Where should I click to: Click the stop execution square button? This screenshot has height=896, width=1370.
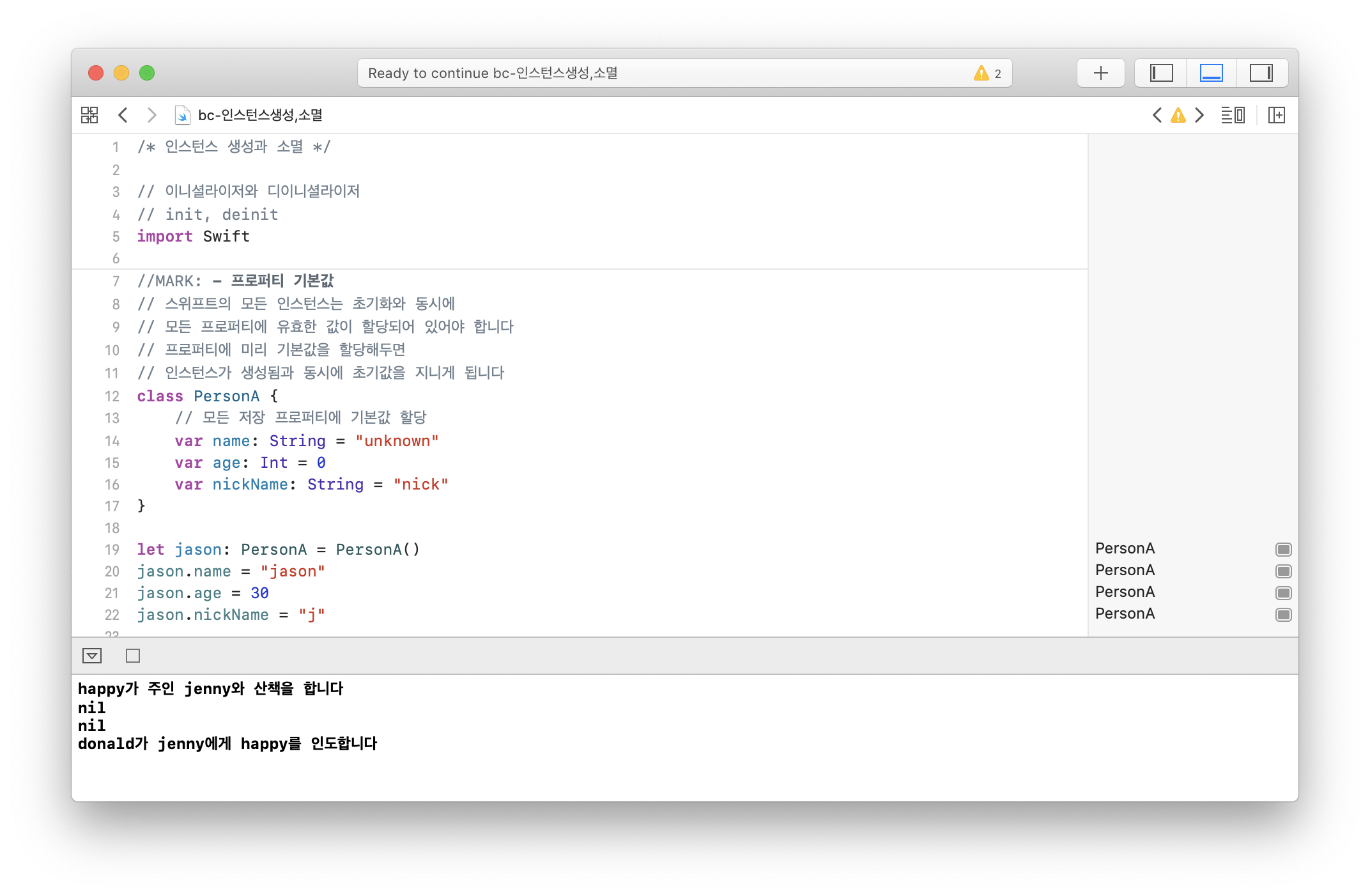coord(133,656)
